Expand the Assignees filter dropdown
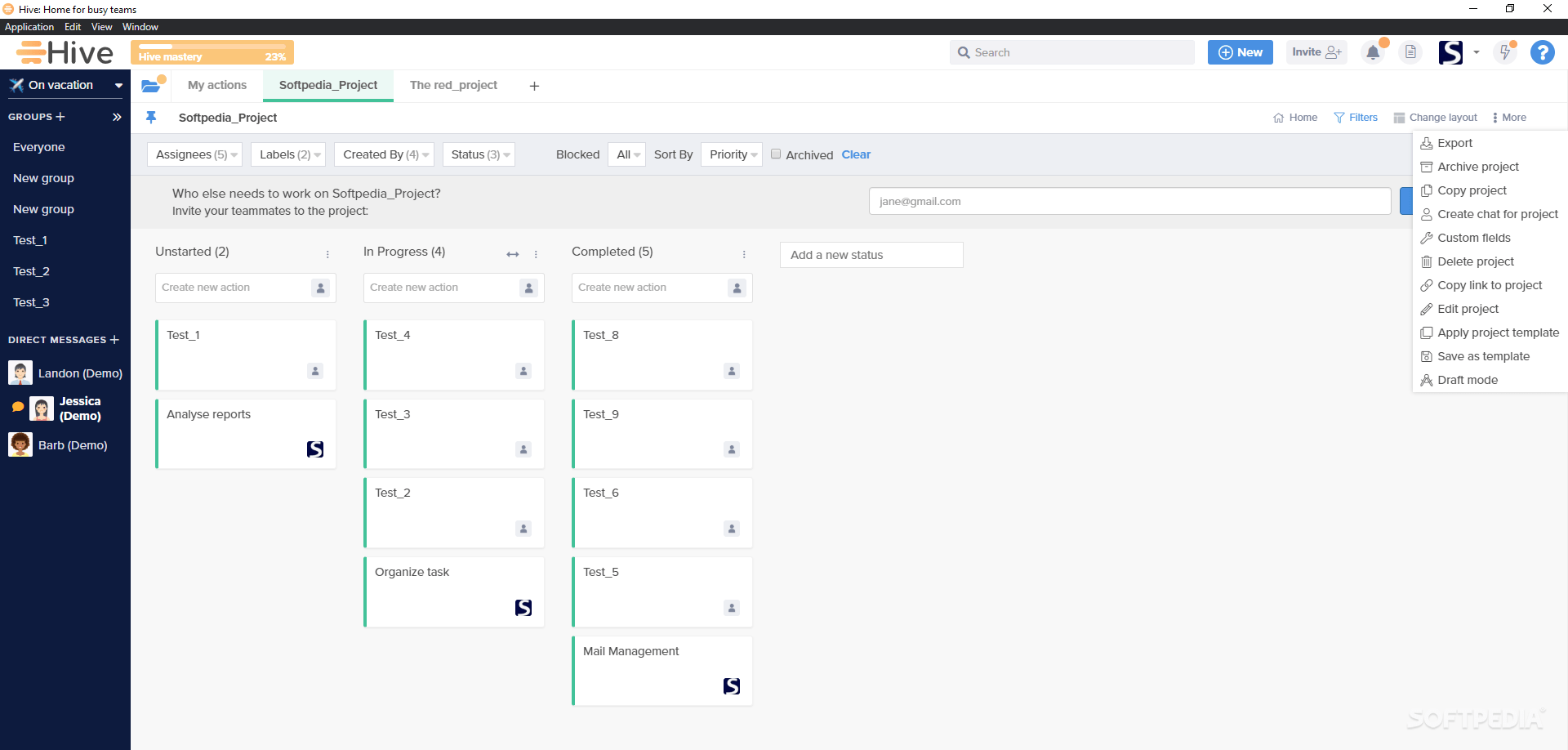This screenshot has width=1568, height=750. 194,154
